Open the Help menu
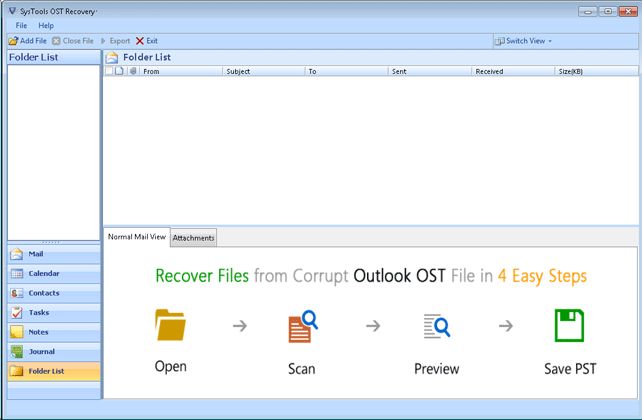Image resolution: width=642 pixels, height=420 pixels. click(46, 25)
